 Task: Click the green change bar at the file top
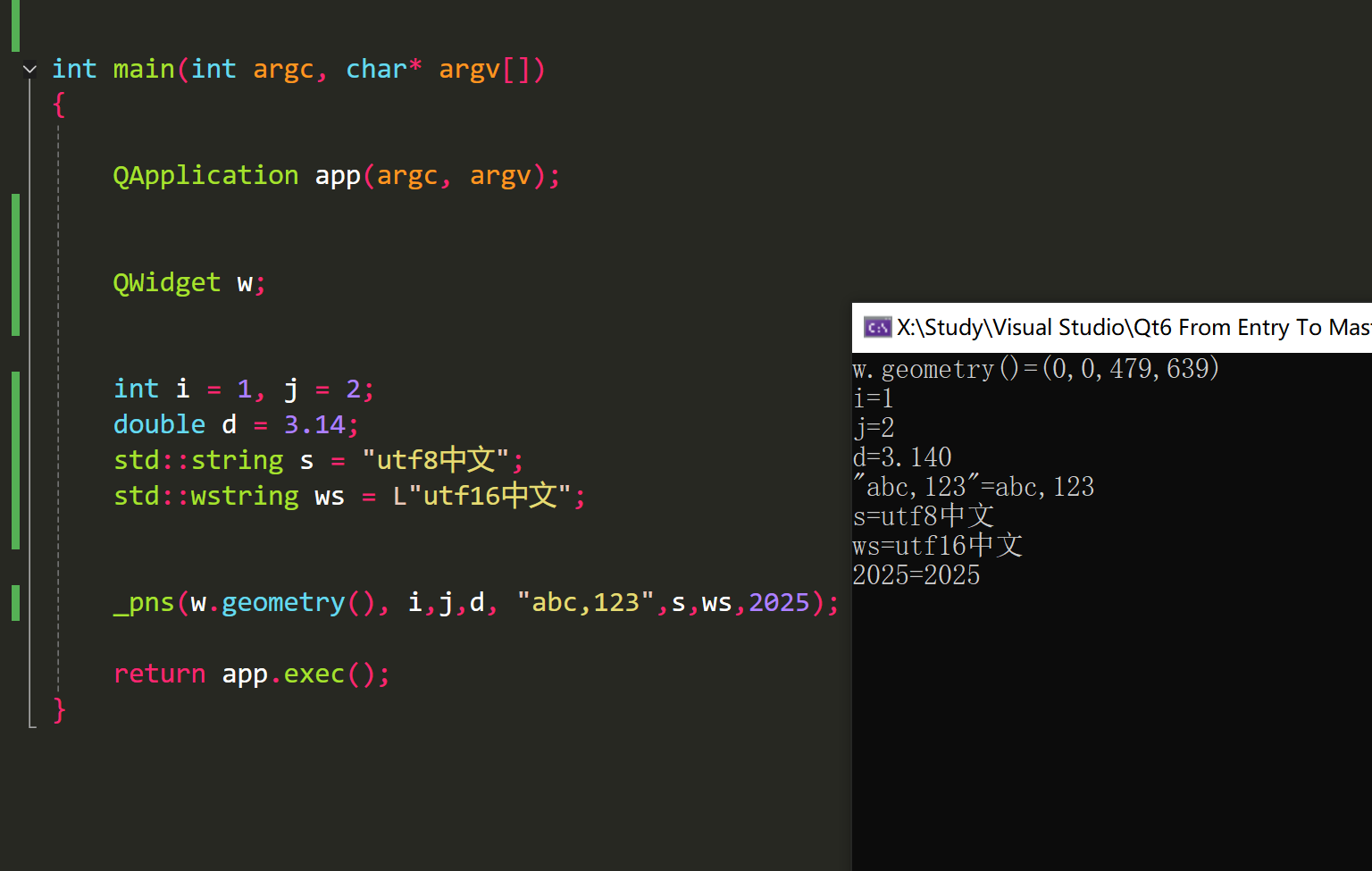15,25
